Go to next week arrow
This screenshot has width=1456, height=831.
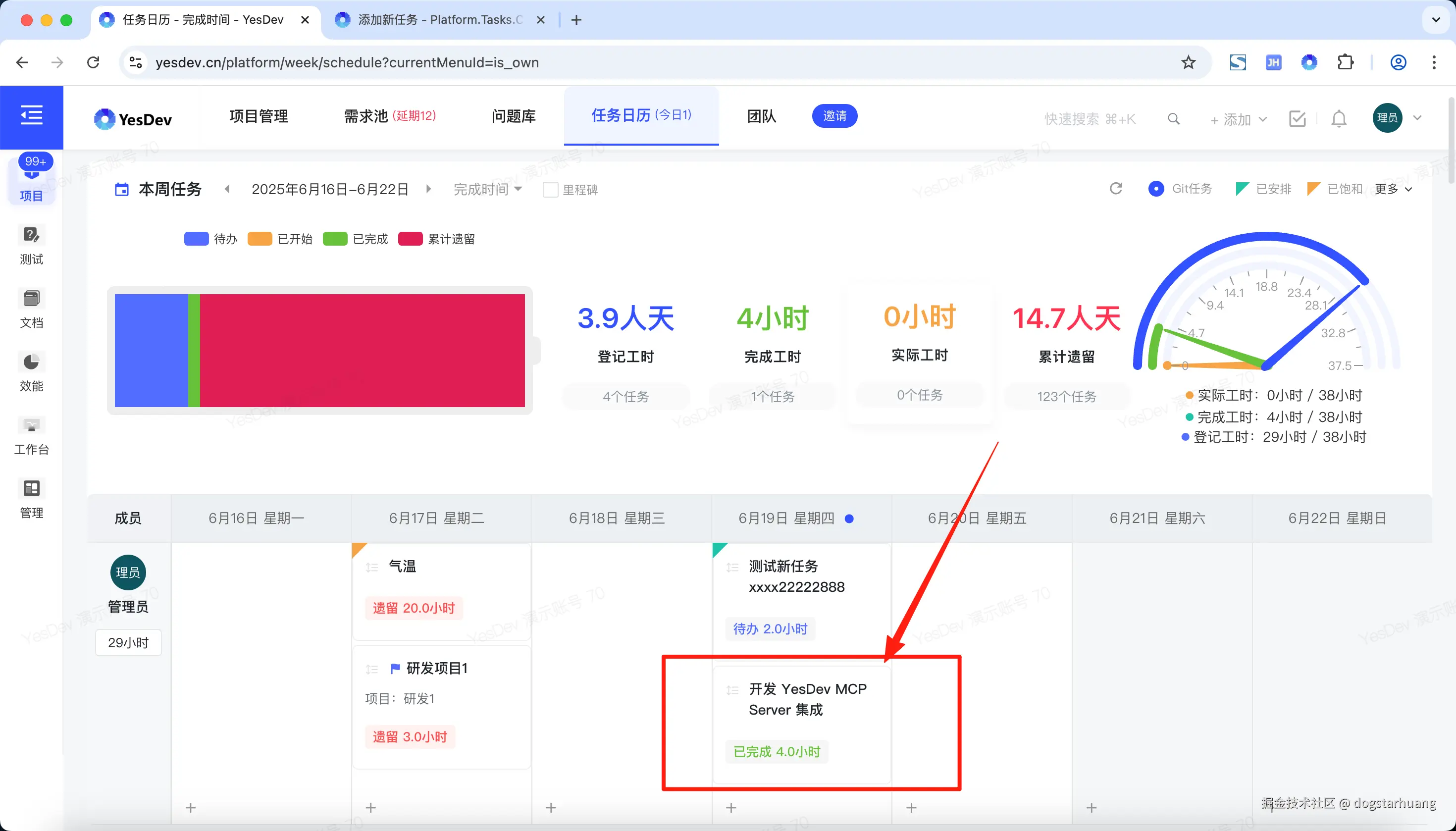429,189
